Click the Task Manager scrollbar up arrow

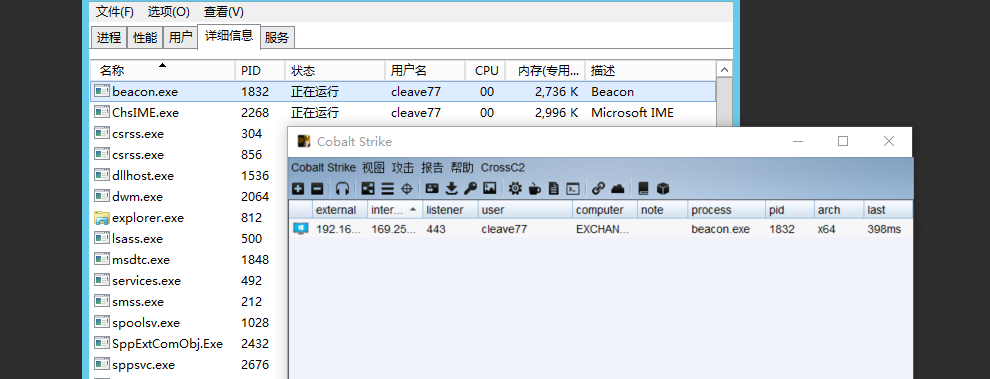[x=725, y=70]
